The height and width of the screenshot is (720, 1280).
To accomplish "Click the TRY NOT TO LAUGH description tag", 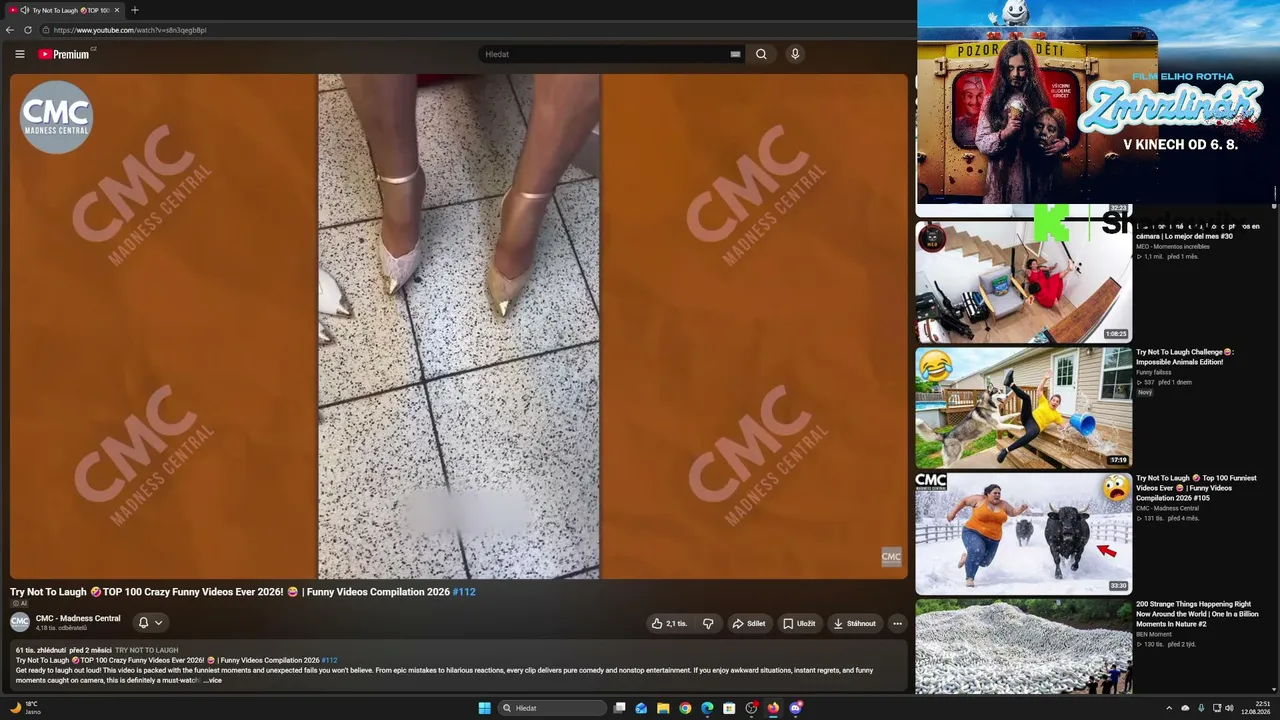I will coord(146,650).
